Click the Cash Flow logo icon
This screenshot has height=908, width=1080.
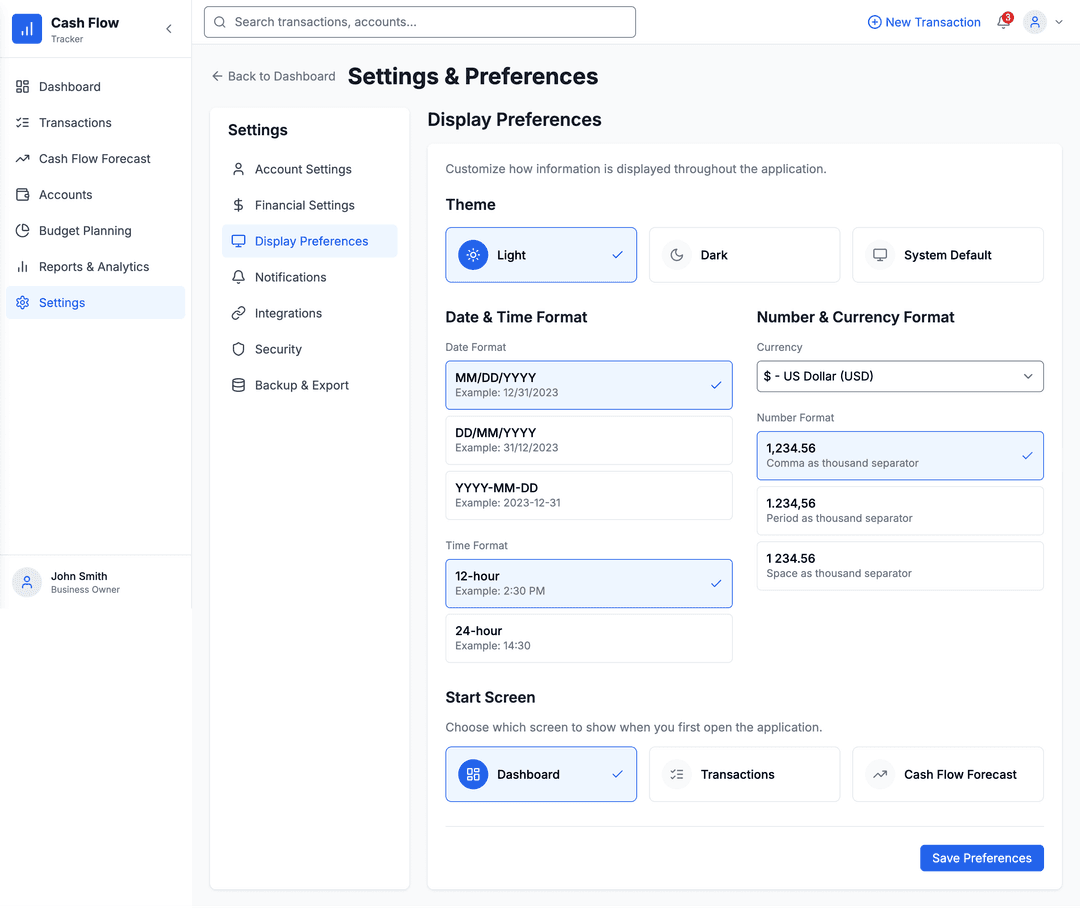[27, 29]
